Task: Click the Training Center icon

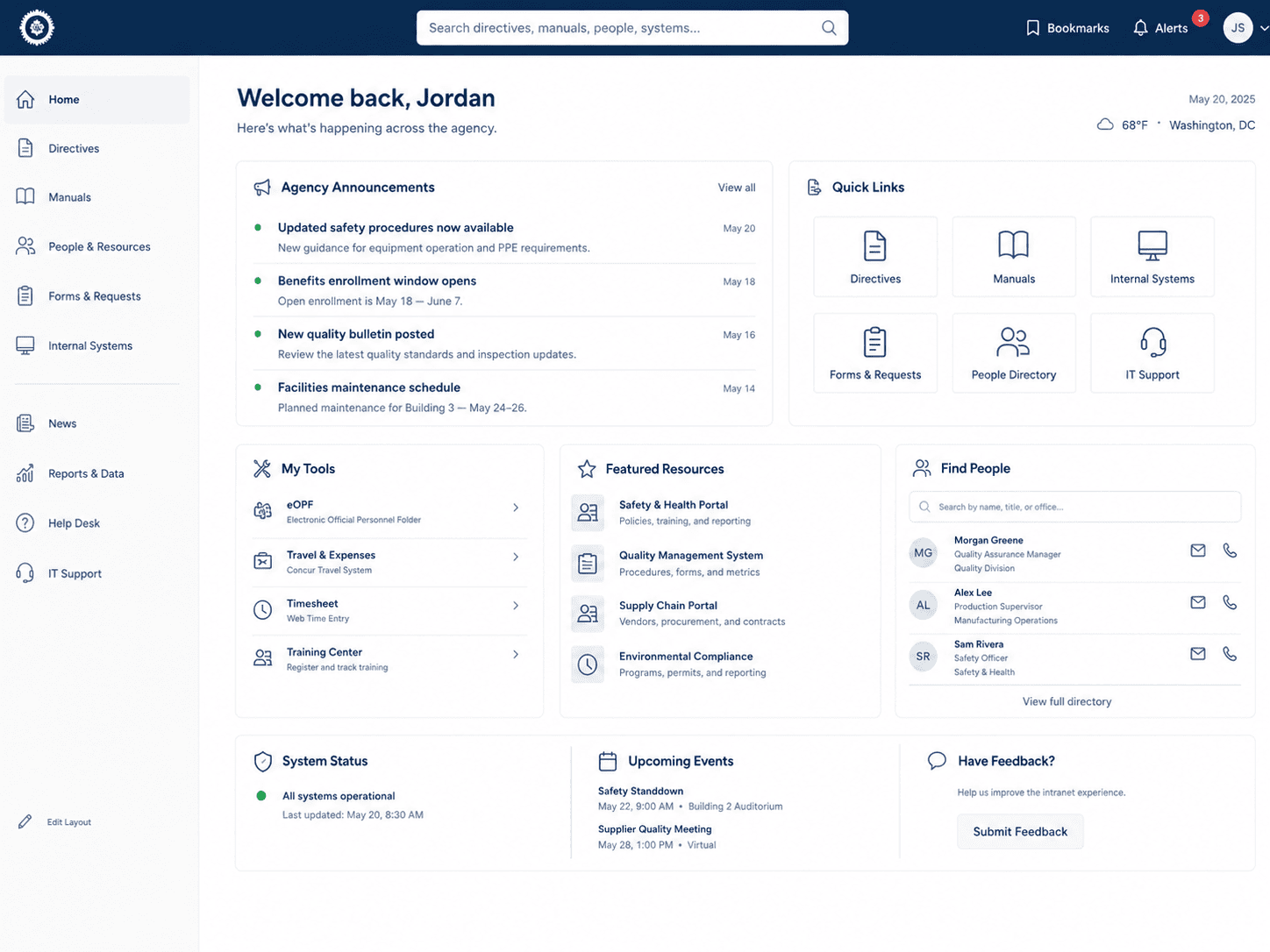Action: click(262, 658)
